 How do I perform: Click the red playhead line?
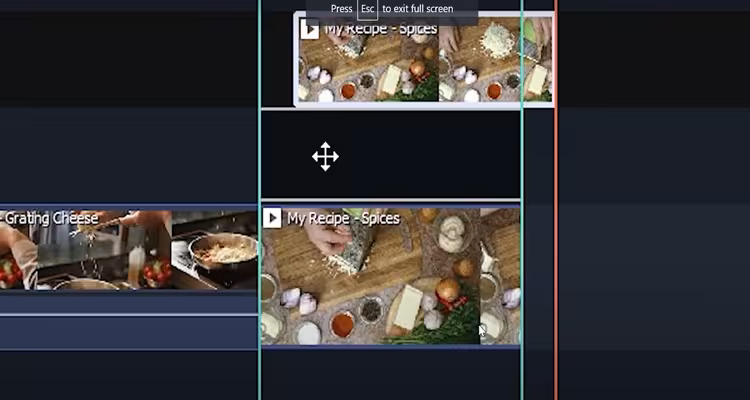point(556,200)
